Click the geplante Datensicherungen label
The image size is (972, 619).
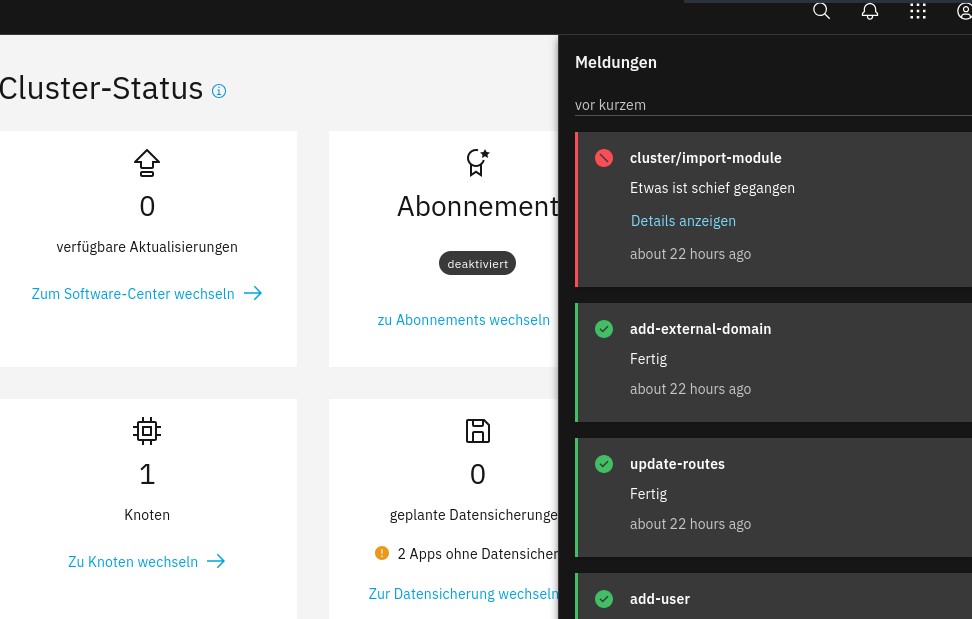click(x=474, y=516)
